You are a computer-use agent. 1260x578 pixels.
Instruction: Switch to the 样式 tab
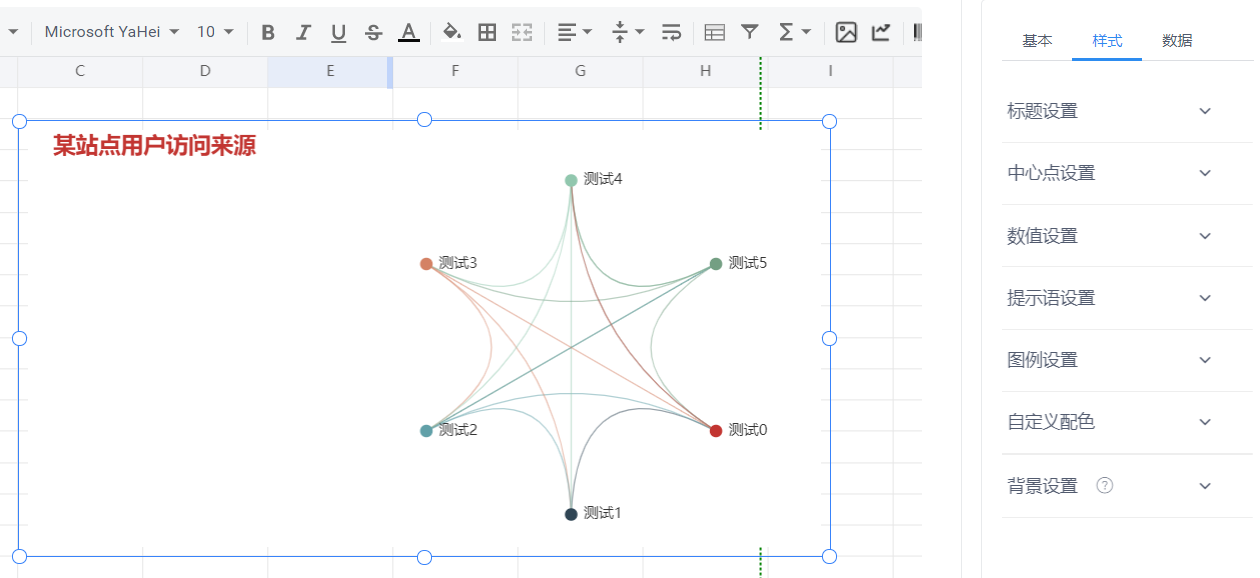[x=1107, y=41]
